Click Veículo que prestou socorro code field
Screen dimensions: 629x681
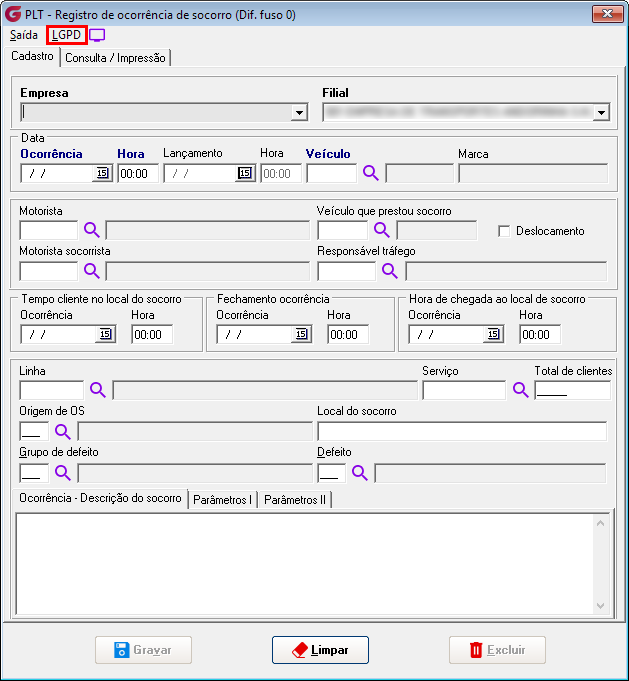pos(343,230)
